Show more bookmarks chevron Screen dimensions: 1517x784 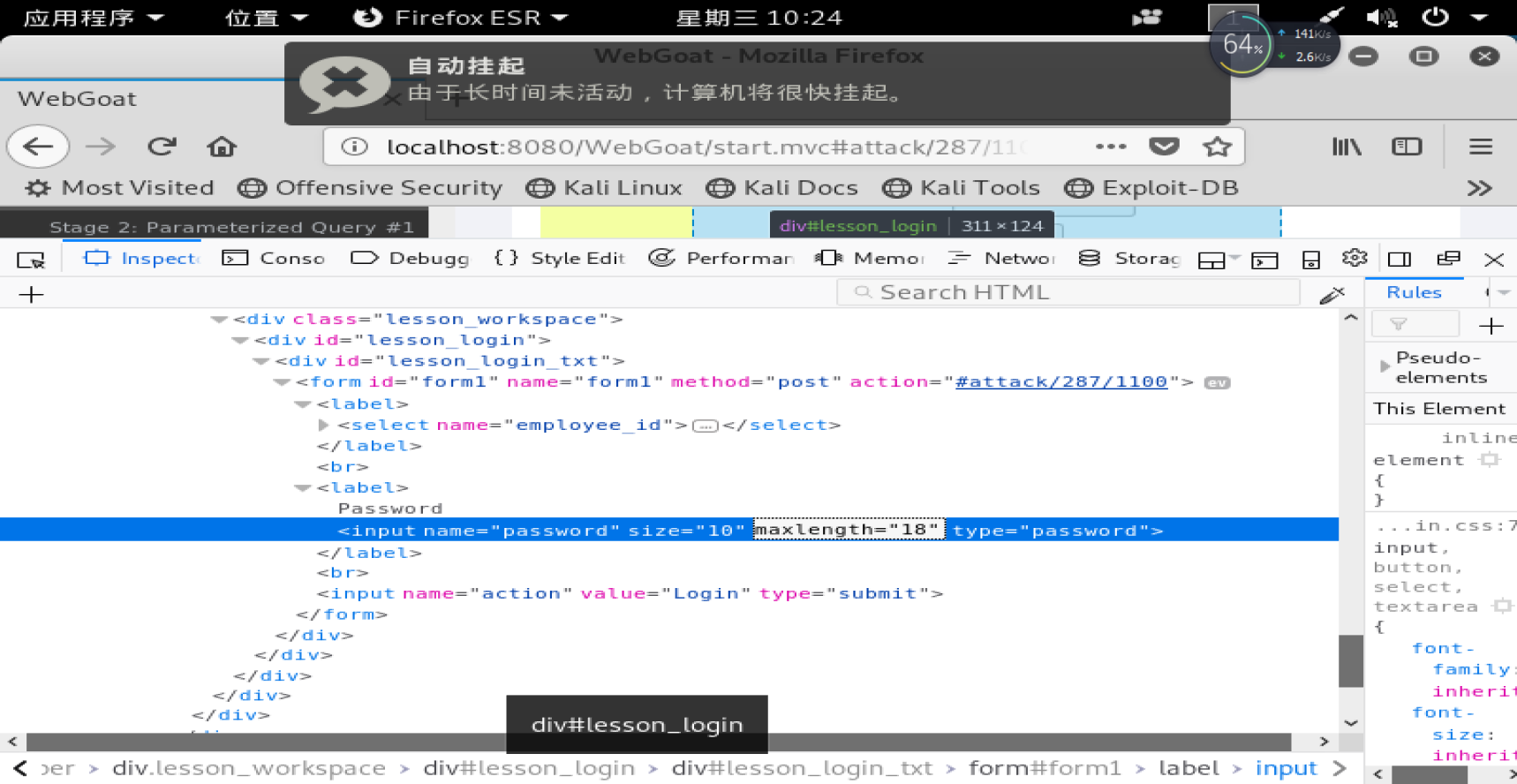coord(1479,188)
